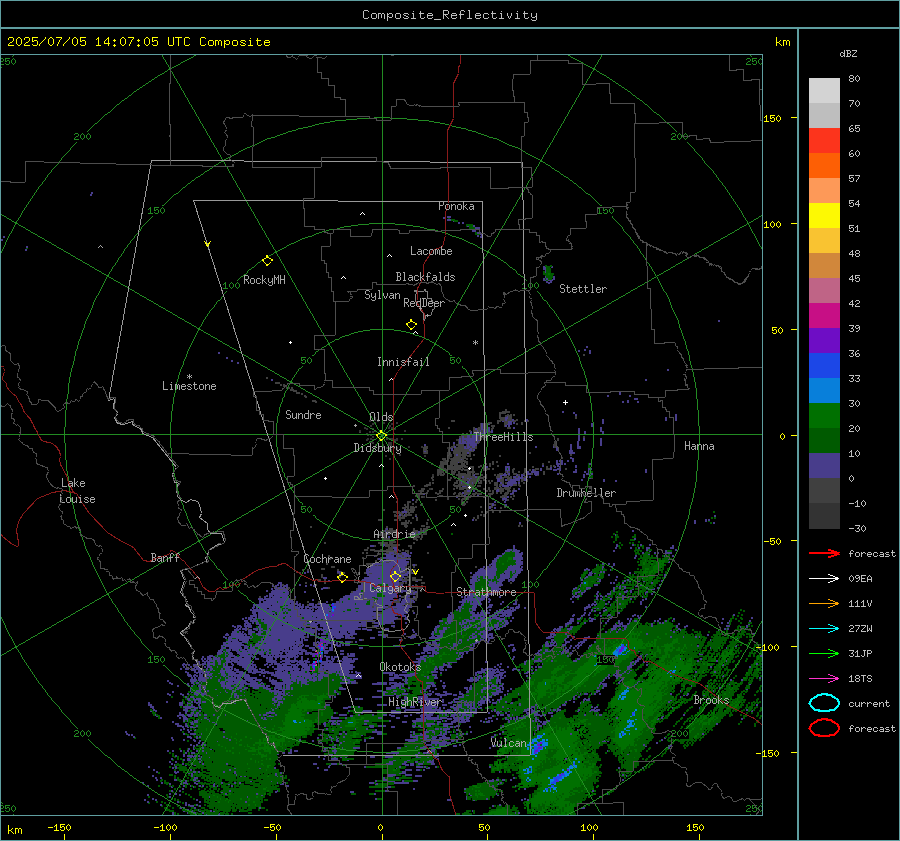
Task: Click the Vulcan town label
Action: (x=509, y=743)
